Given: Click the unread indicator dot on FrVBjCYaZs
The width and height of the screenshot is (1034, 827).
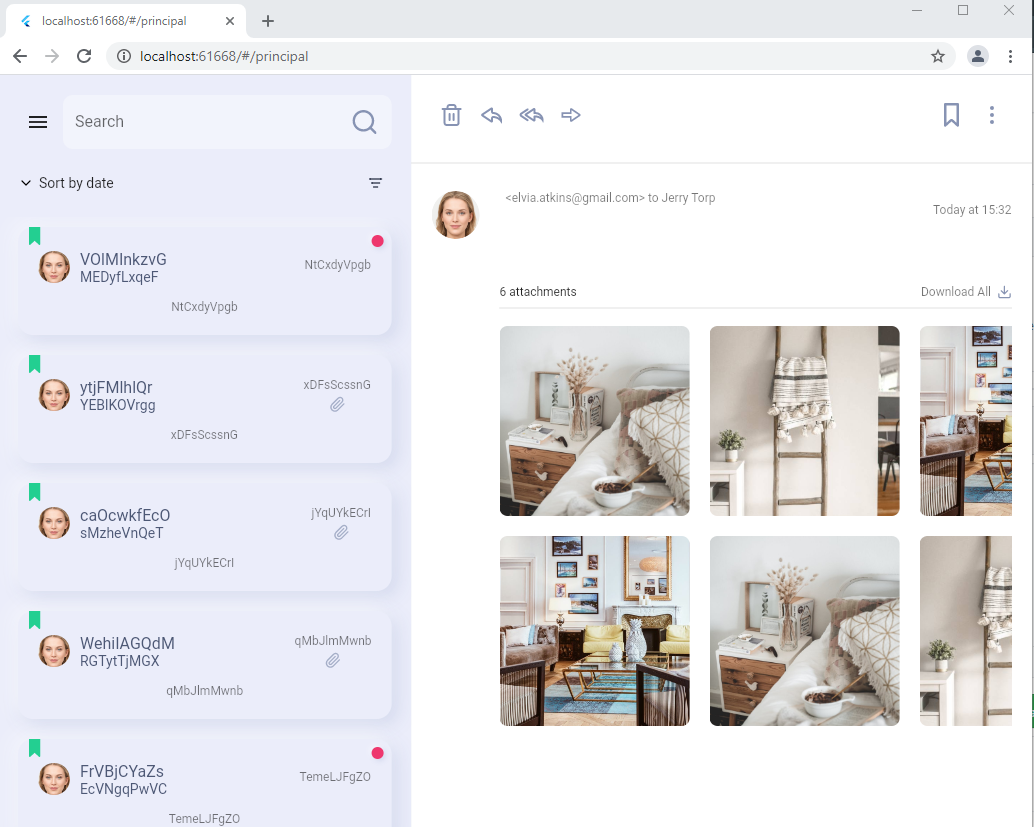Looking at the screenshot, I should tap(378, 753).
